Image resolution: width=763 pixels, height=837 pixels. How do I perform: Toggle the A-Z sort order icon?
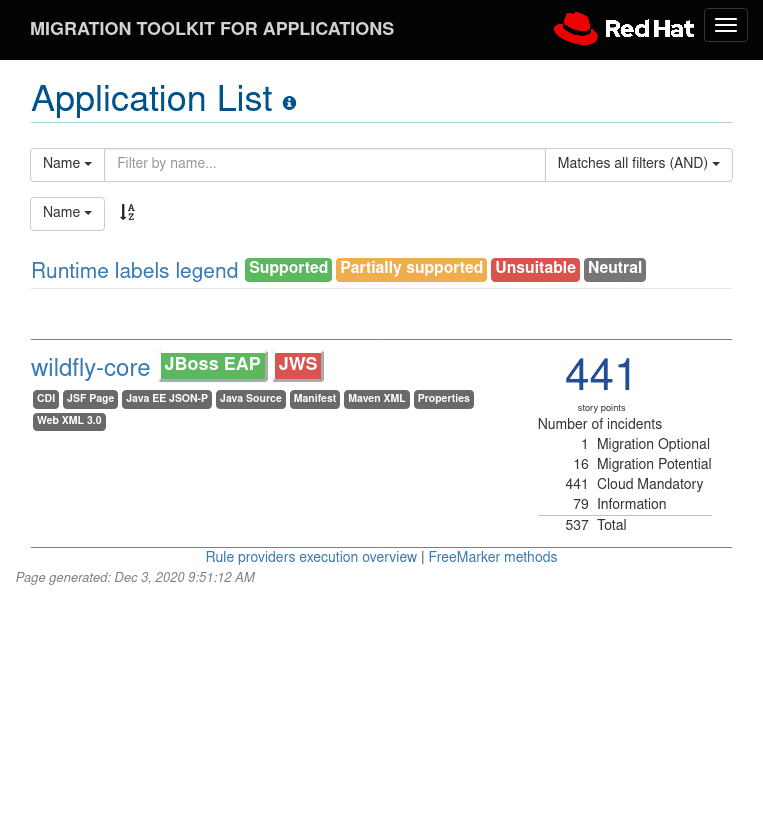tap(127, 212)
